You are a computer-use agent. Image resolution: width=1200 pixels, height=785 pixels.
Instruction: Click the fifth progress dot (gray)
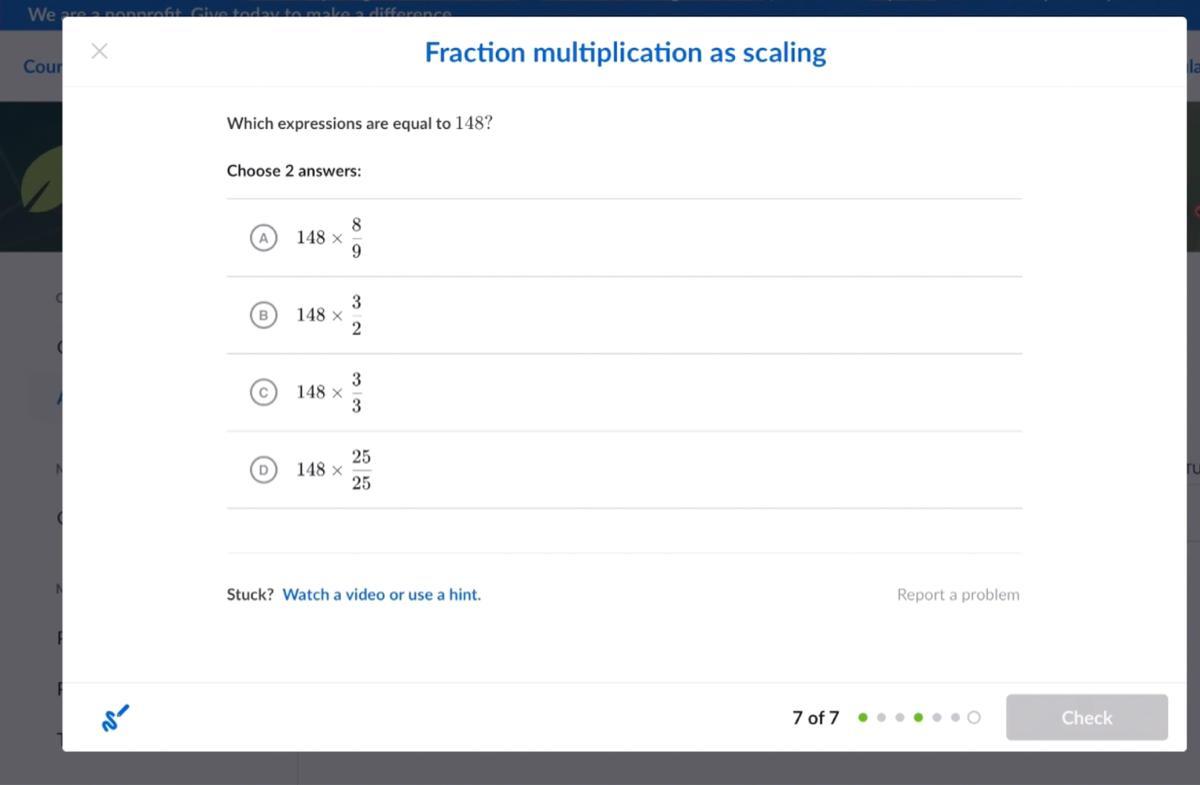(x=937, y=717)
